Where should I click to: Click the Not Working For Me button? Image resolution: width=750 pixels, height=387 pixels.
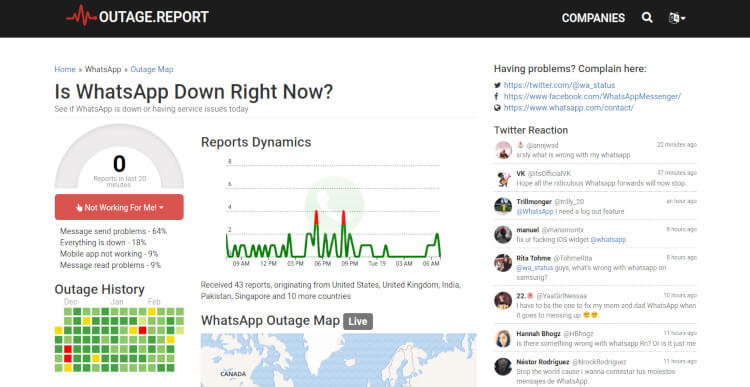point(119,207)
